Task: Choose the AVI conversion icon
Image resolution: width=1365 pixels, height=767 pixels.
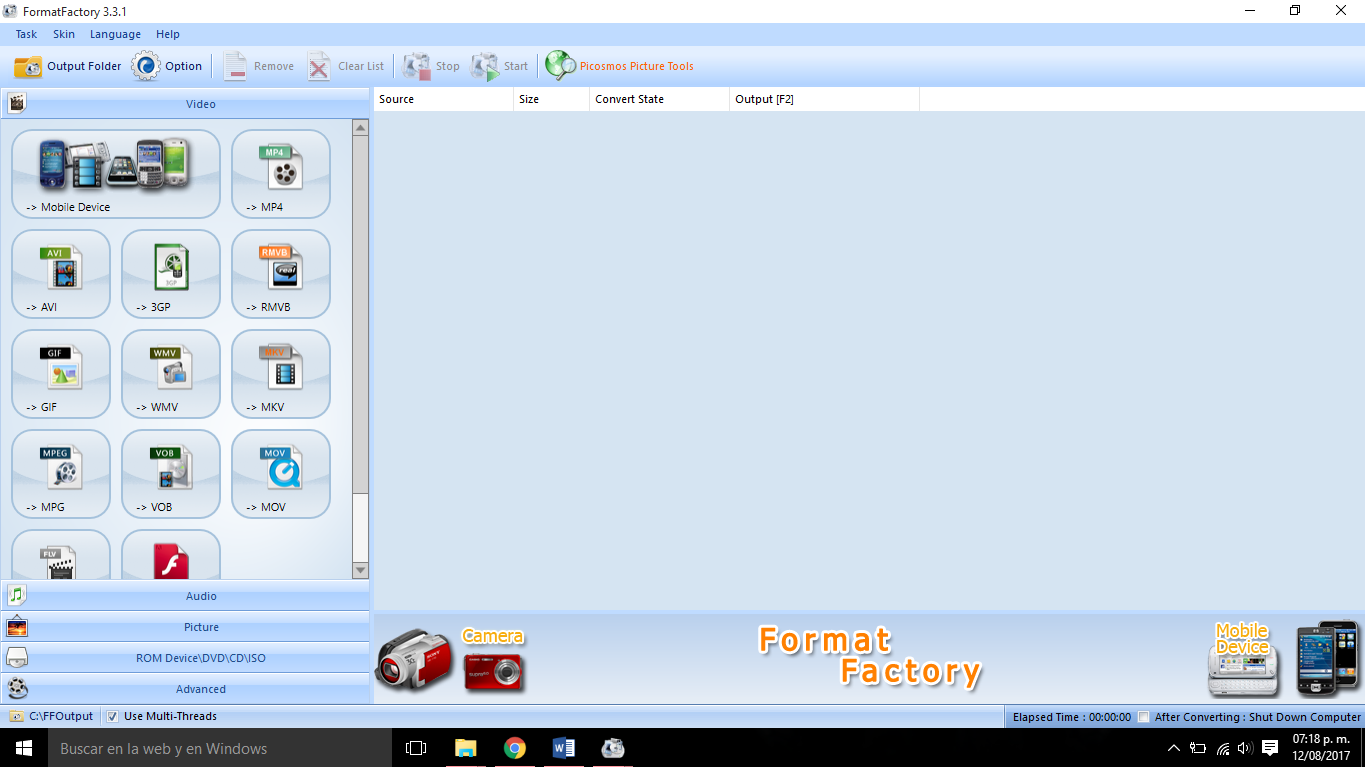Action: tap(61, 274)
